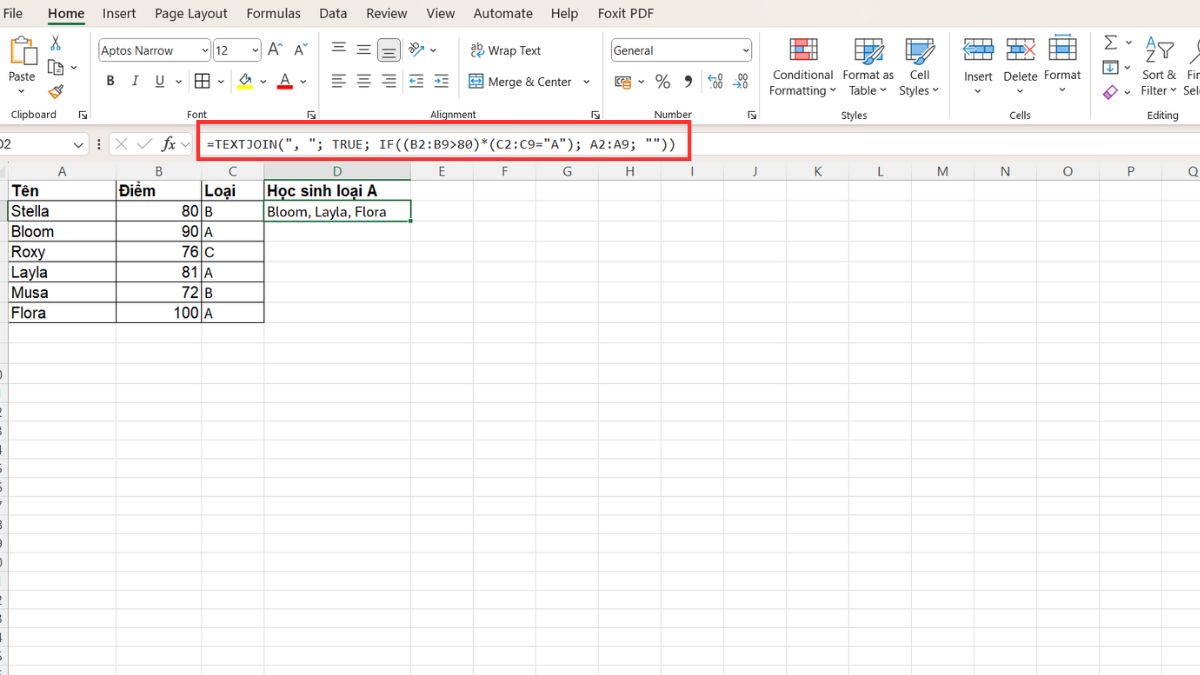Select cell containing Bloom, Layla, Flora

[337, 212]
